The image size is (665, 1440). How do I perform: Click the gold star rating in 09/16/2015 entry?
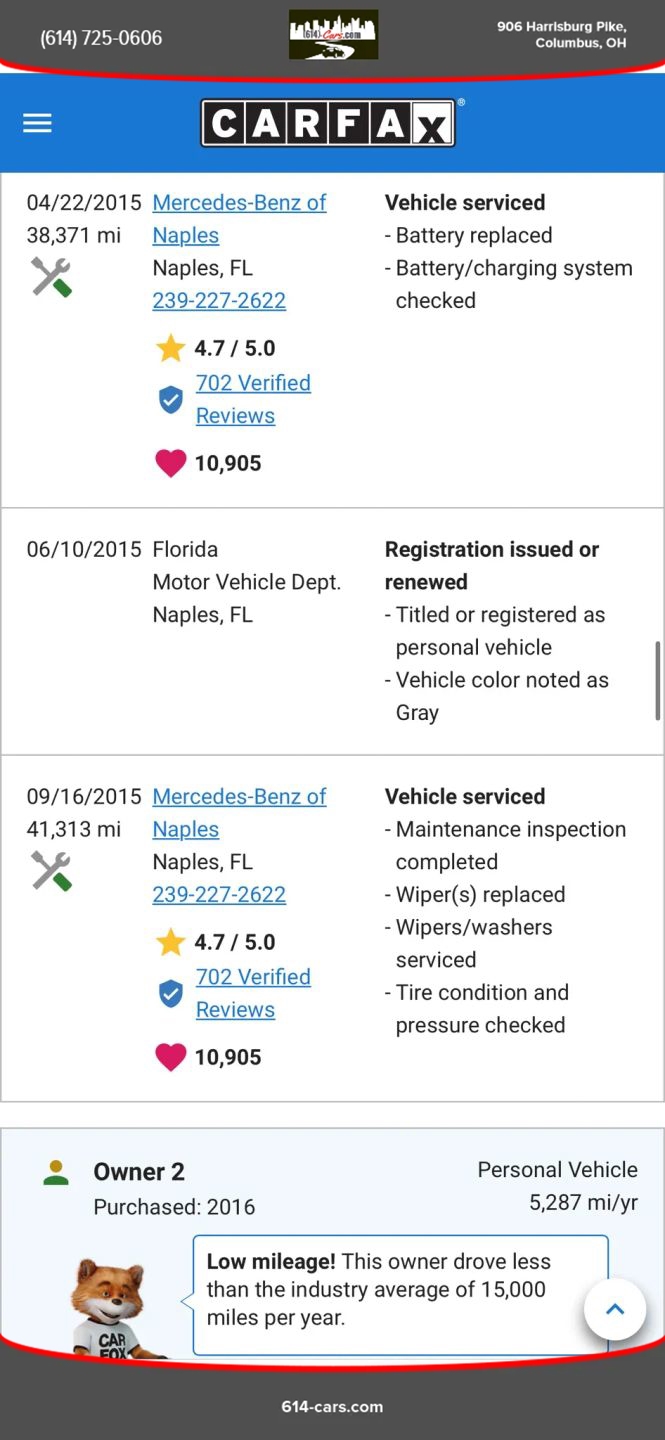click(x=171, y=942)
